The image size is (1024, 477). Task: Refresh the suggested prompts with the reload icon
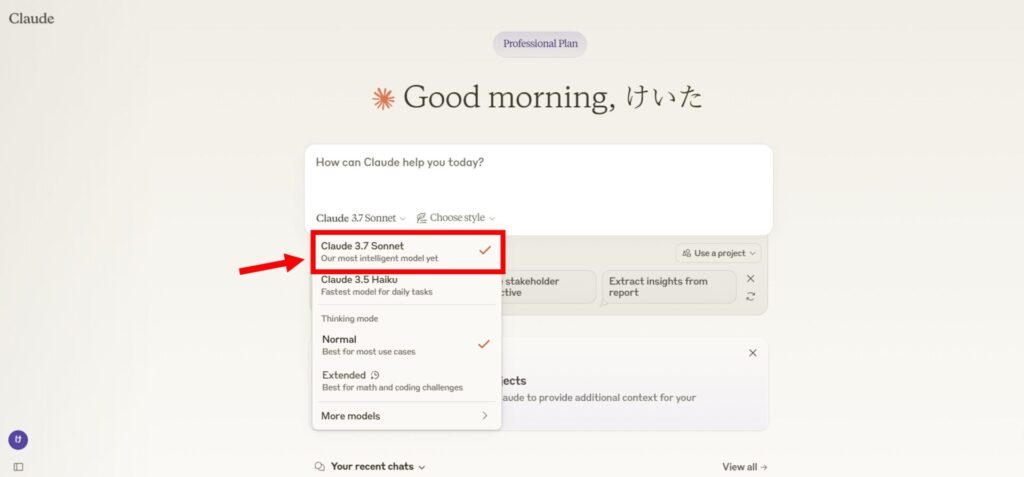750,296
